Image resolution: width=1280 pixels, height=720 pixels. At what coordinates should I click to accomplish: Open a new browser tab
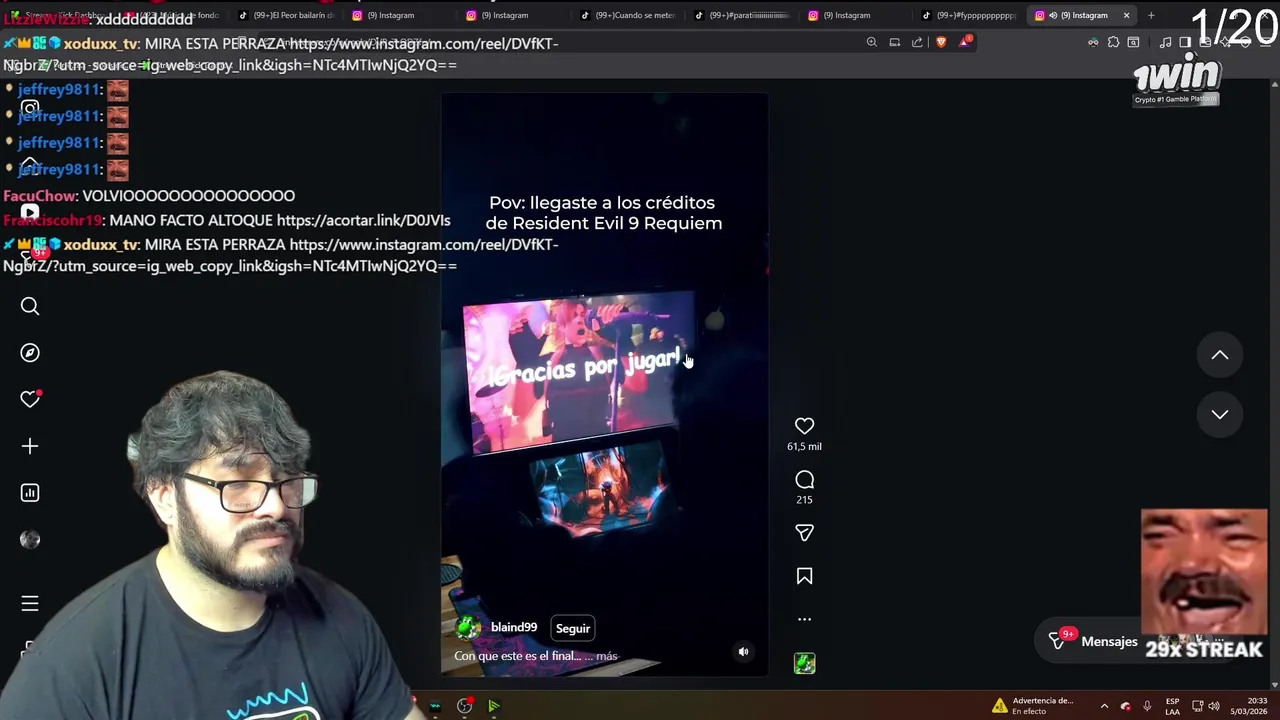[1151, 15]
